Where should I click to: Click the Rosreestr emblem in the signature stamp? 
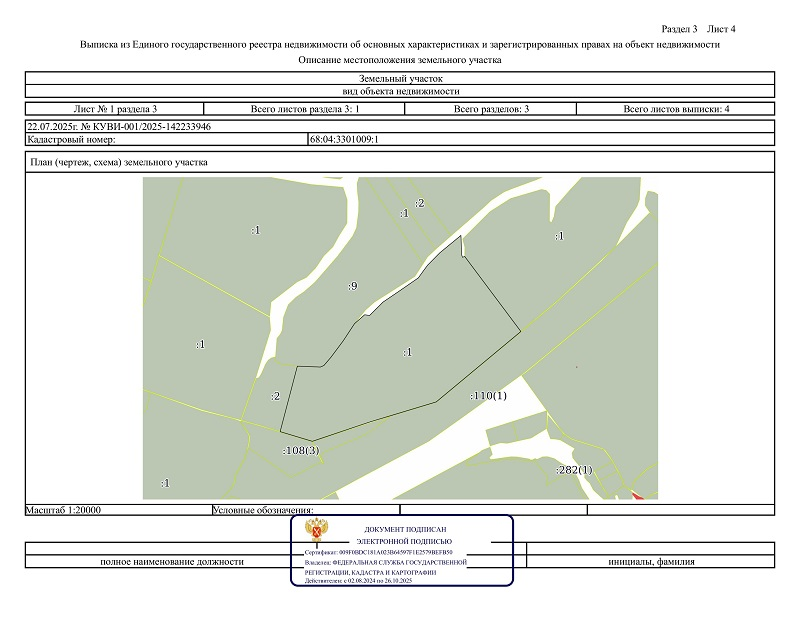pos(319,537)
